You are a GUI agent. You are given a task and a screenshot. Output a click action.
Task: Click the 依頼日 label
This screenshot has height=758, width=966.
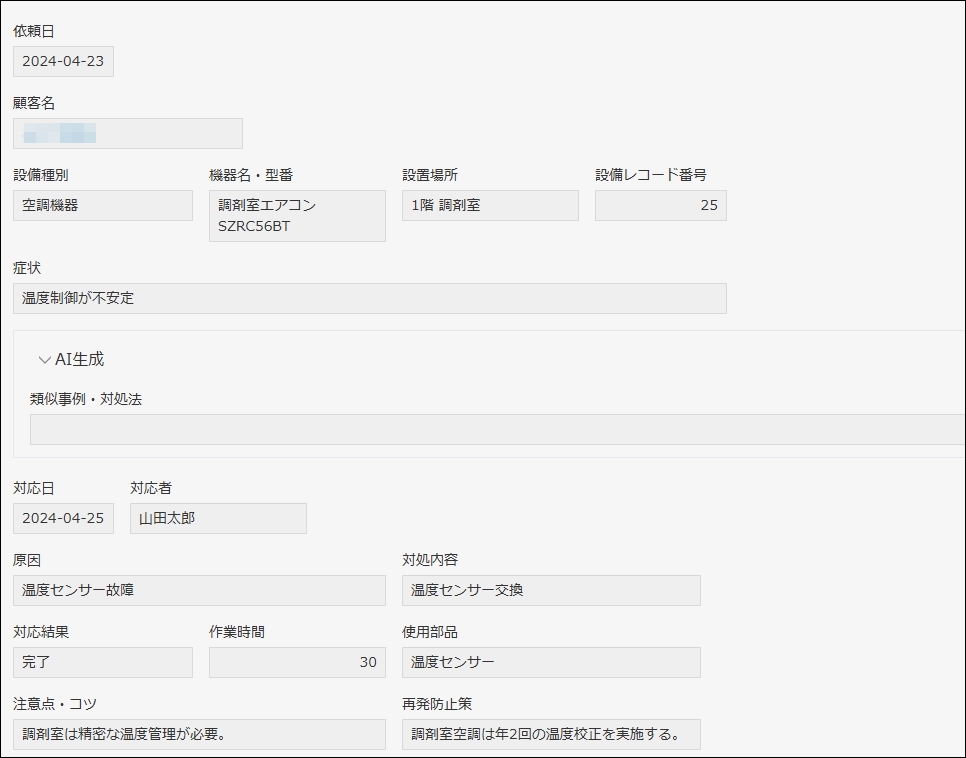point(34,31)
